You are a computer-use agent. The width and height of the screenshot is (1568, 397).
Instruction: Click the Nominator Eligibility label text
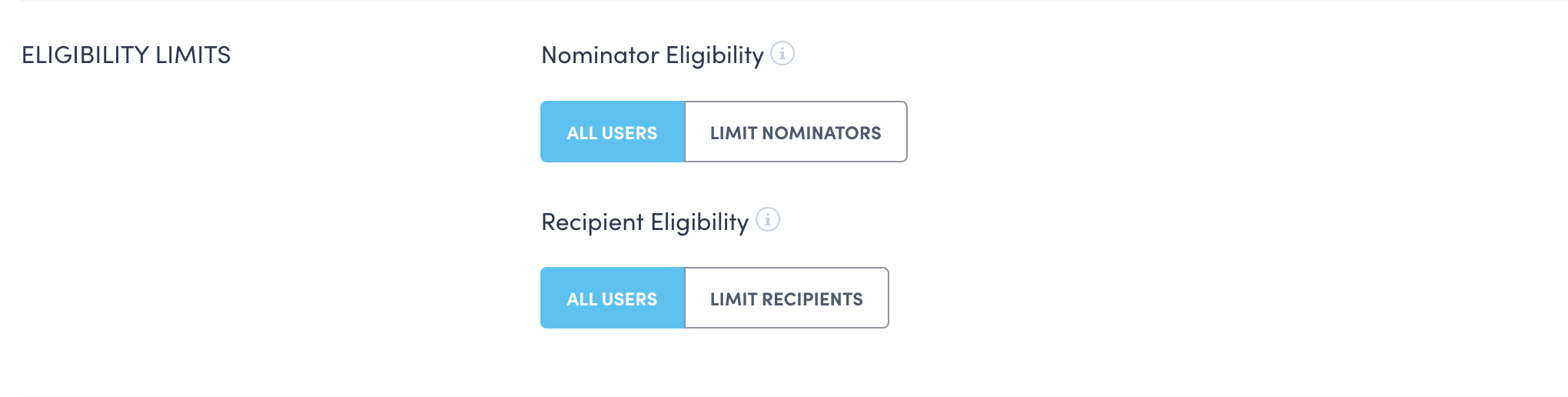(652, 55)
